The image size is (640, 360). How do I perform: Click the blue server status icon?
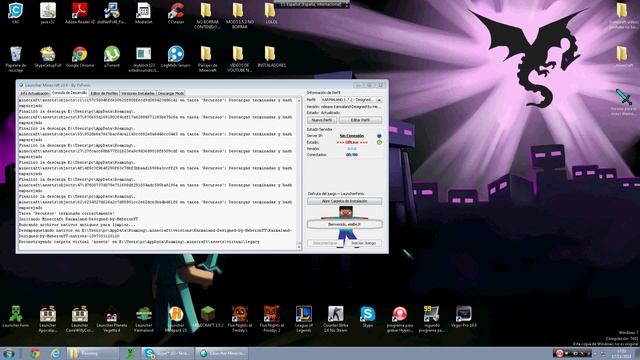click(x=379, y=136)
